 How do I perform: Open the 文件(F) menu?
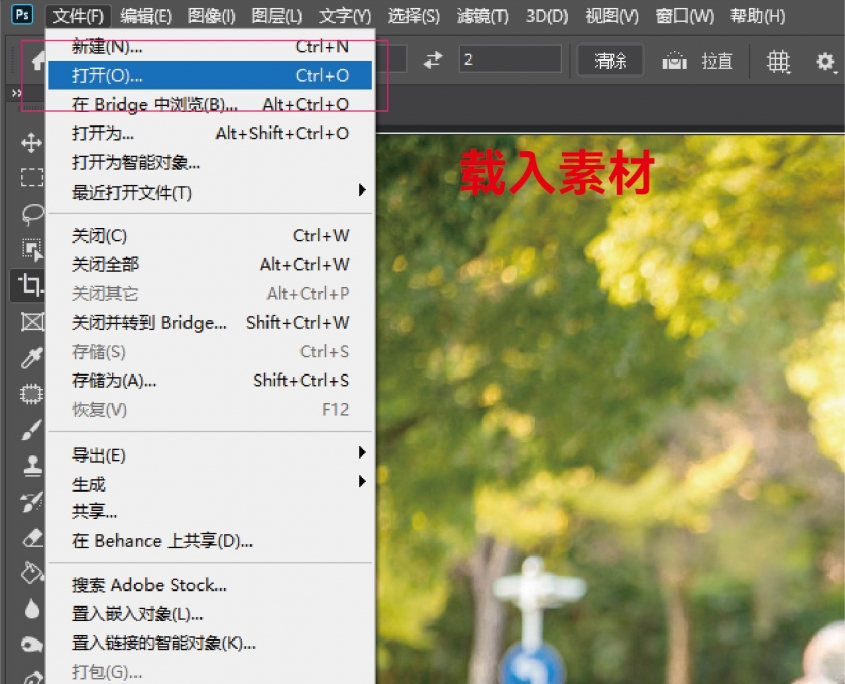(78, 16)
